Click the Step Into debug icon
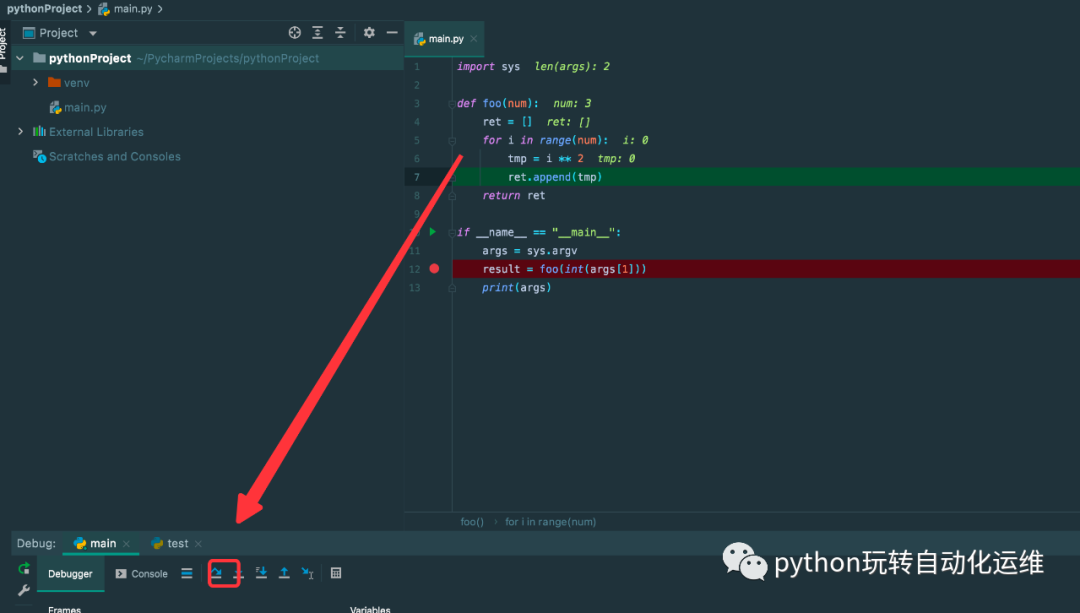Screen dimensions: 1080x613 coord(238,573)
